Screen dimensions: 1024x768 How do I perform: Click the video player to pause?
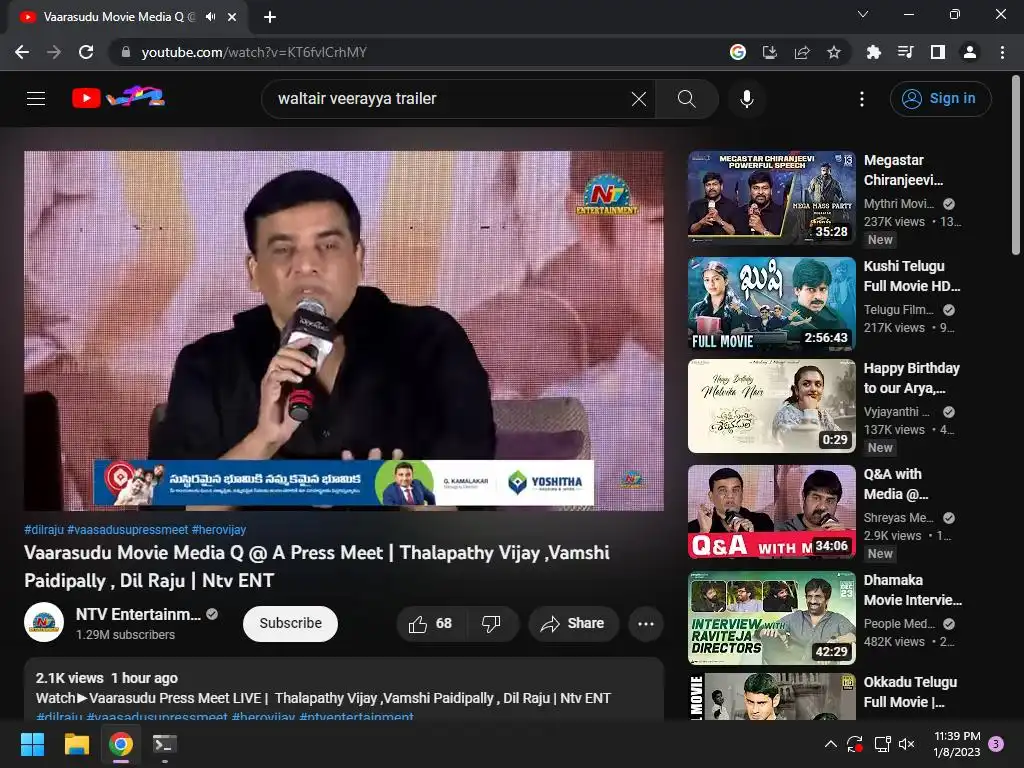[x=344, y=330]
